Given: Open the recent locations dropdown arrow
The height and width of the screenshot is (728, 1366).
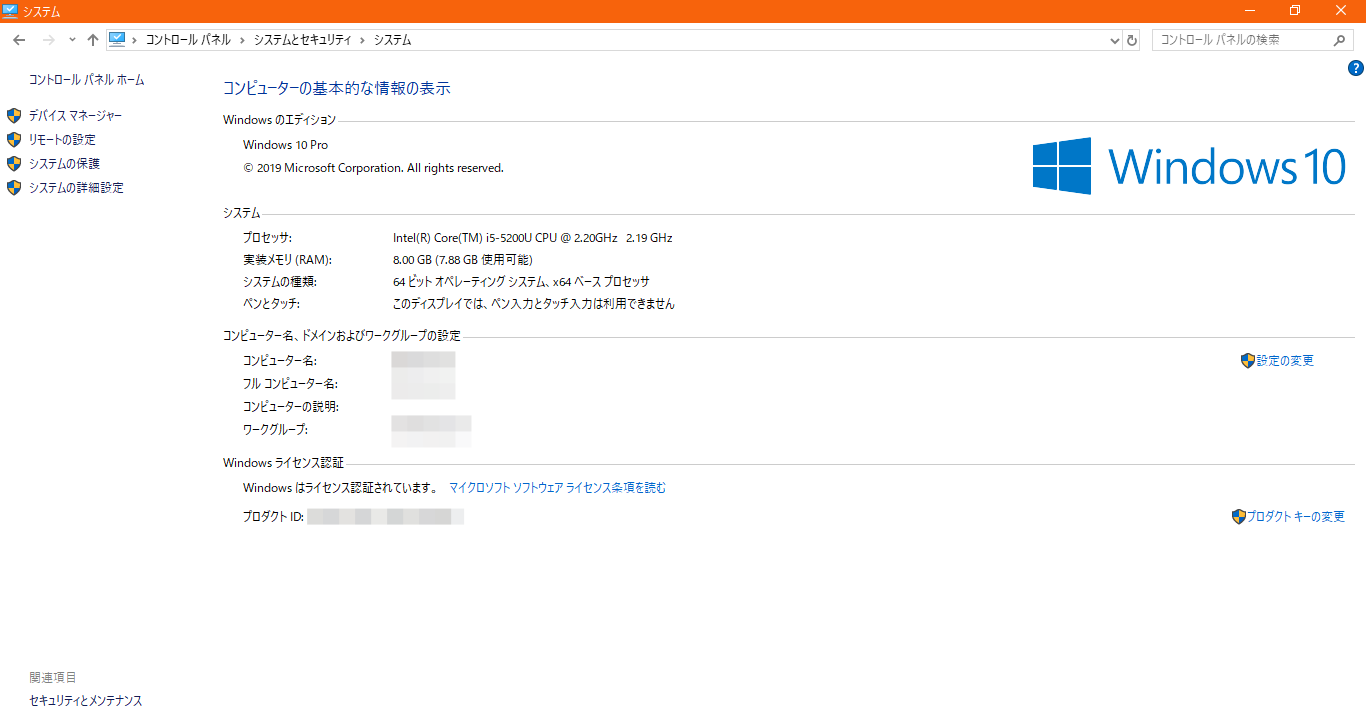Looking at the screenshot, I should [72, 40].
